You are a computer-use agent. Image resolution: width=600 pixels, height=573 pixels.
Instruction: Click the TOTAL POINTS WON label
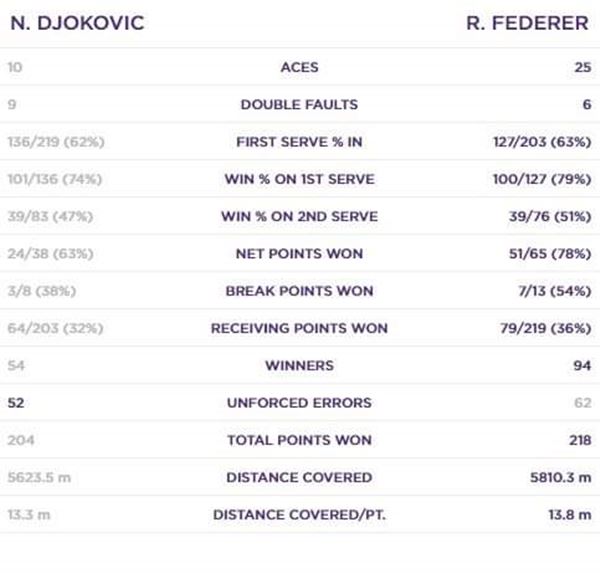point(299,440)
